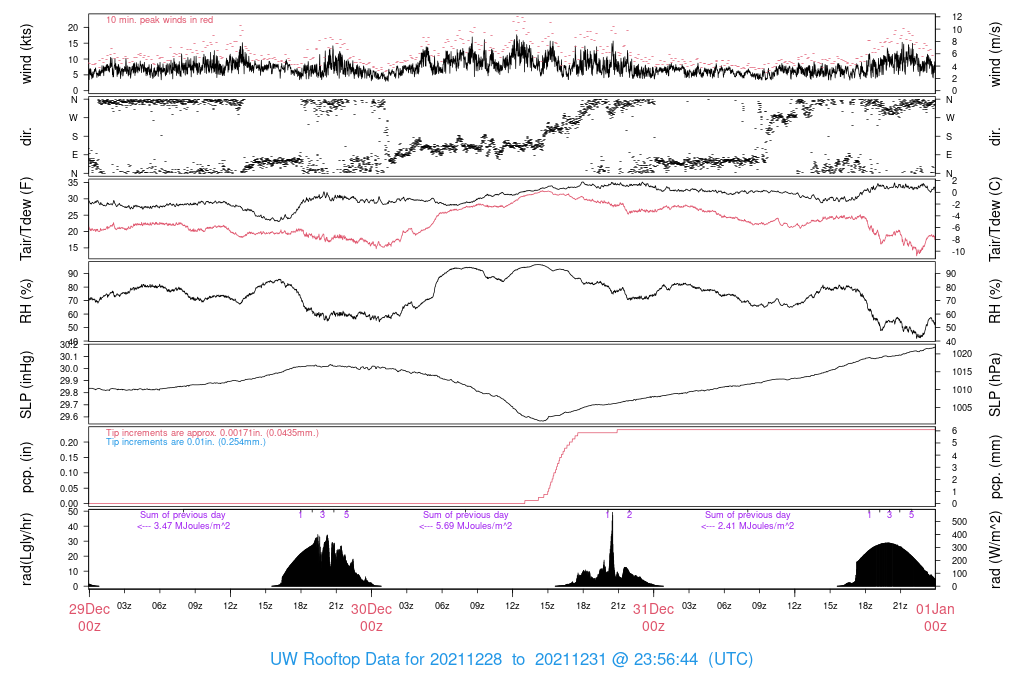The height and width of the screenshot is (700, 1024).
Task: Select the '-10' tick on Celsius axis
Action: coord(957,252)
